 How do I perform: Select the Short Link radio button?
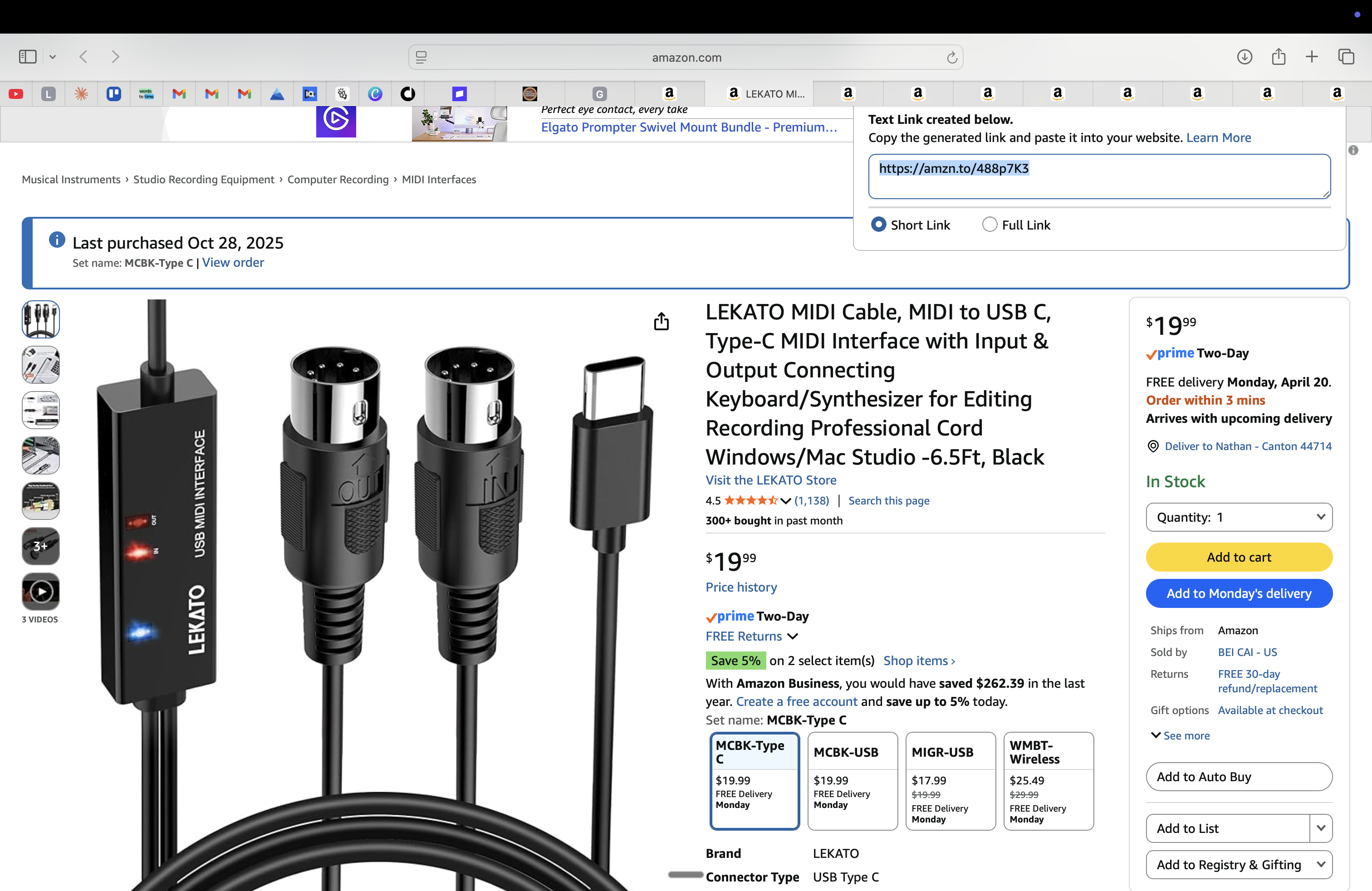pyautogui.click(x=878, y=224)
